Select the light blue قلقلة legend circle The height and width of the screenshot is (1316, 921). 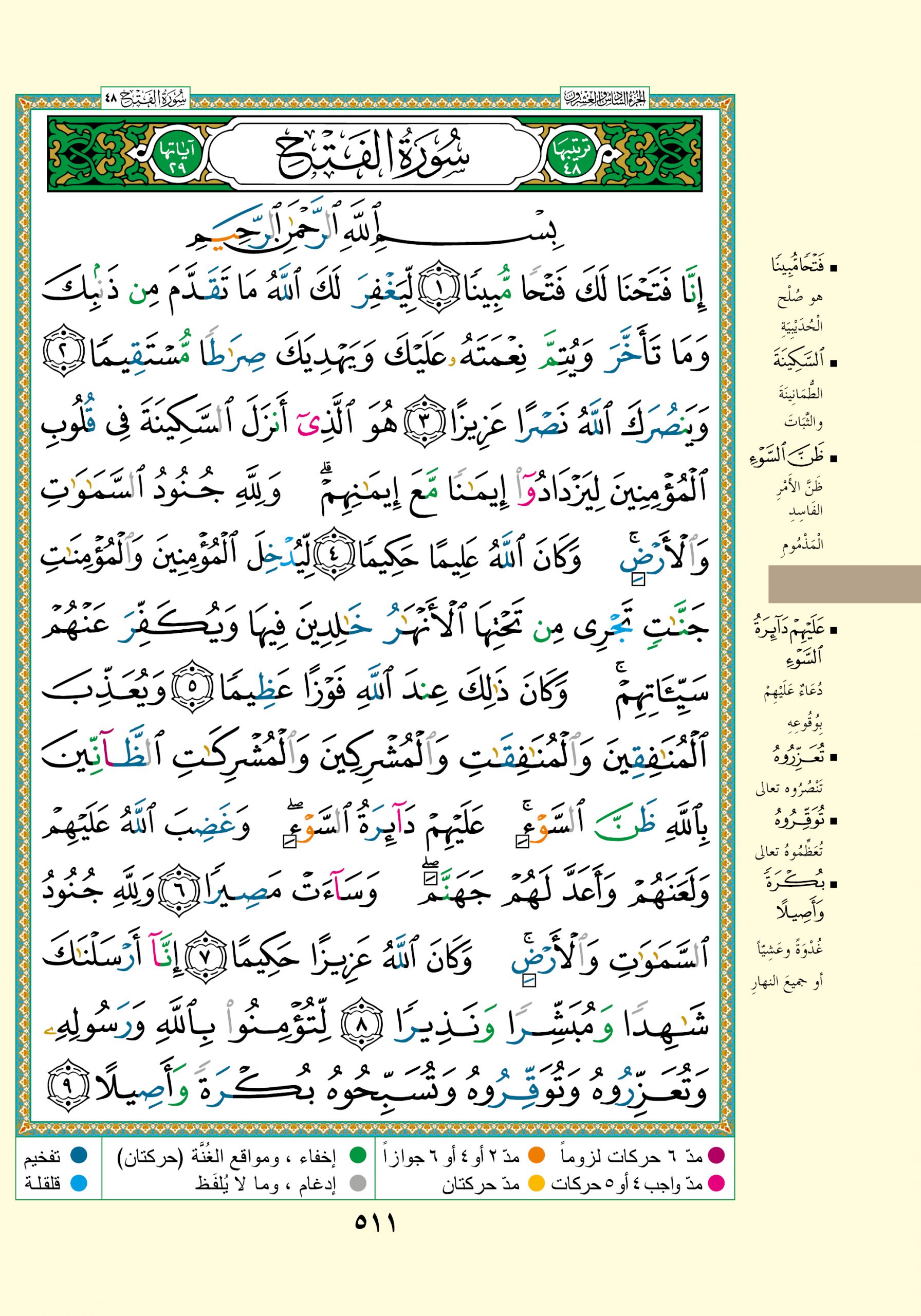pos(79,1182)
